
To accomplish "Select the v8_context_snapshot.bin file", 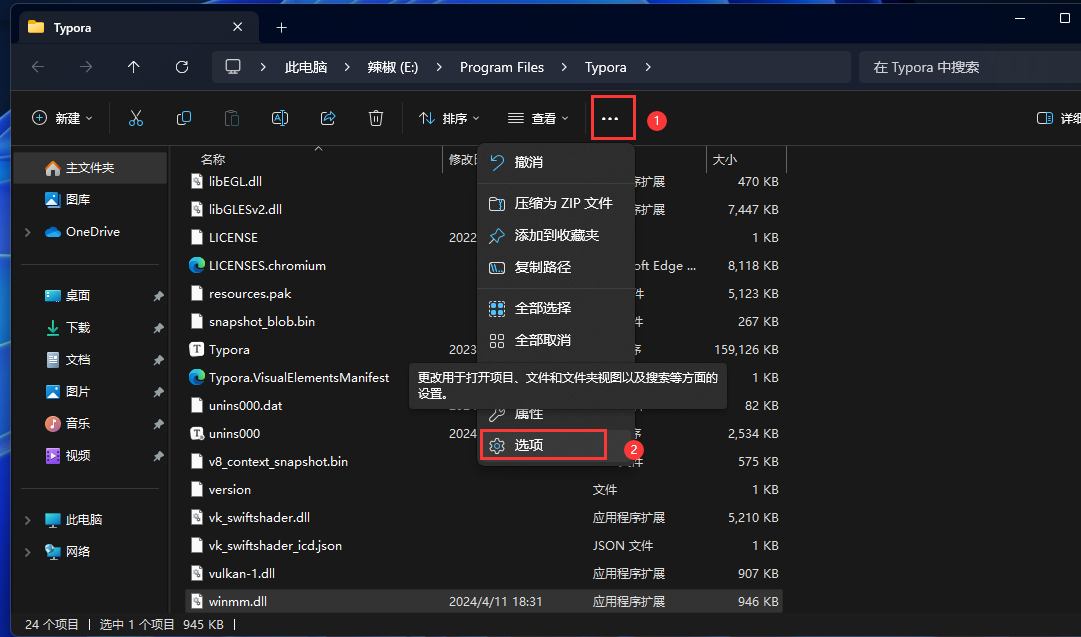I will [278, 462].
